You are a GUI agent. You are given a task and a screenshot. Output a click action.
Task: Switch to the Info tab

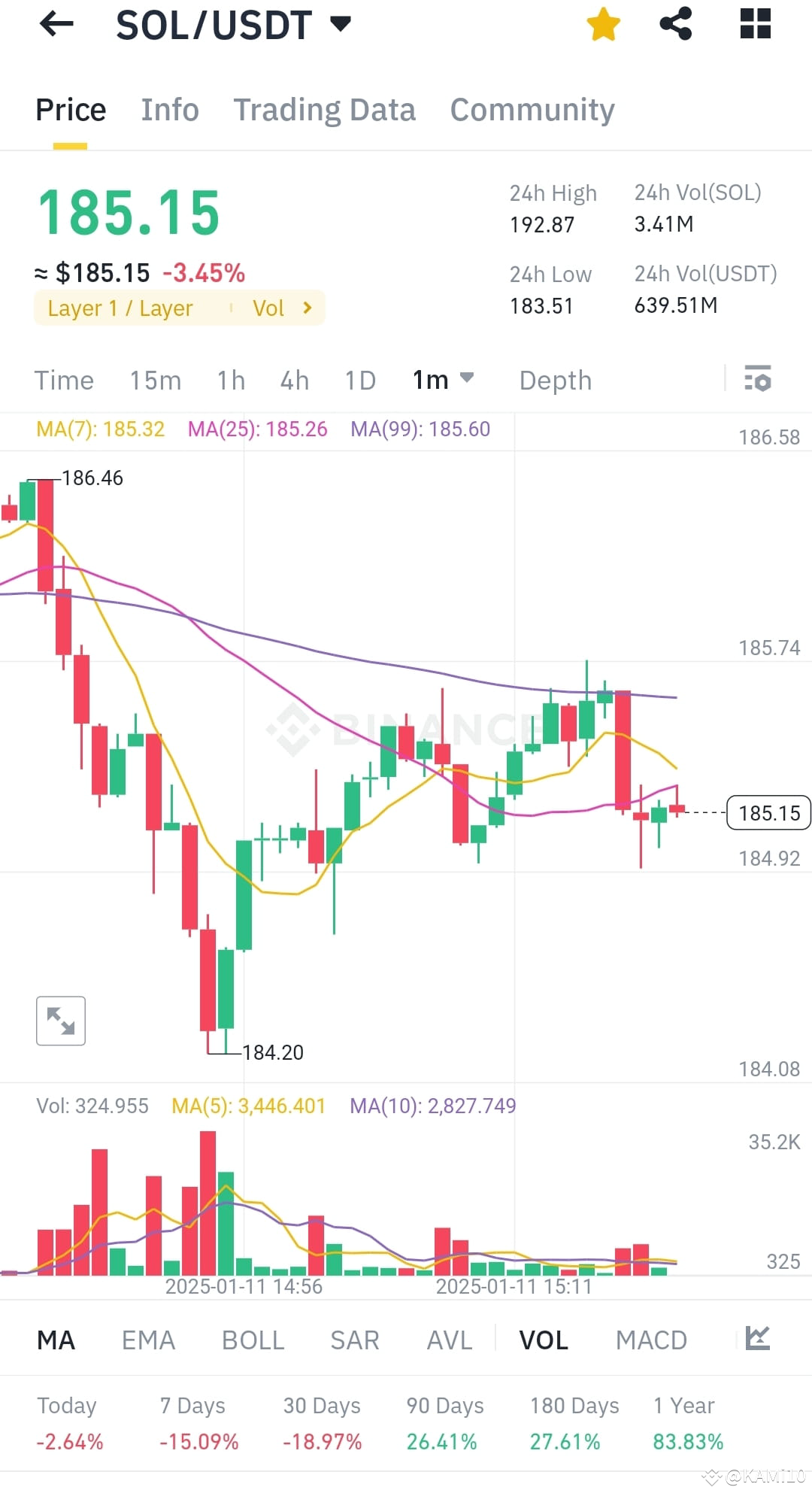pos(170,110)
